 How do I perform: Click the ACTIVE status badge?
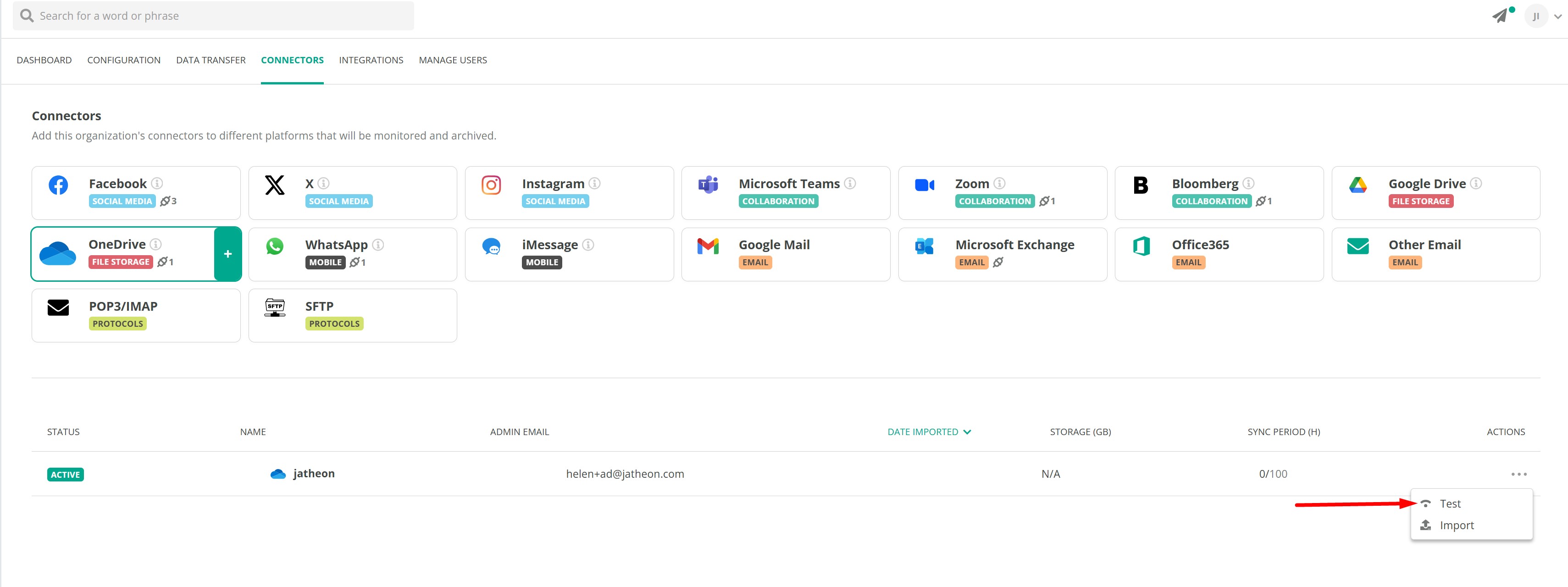click(x=65, y=475)
